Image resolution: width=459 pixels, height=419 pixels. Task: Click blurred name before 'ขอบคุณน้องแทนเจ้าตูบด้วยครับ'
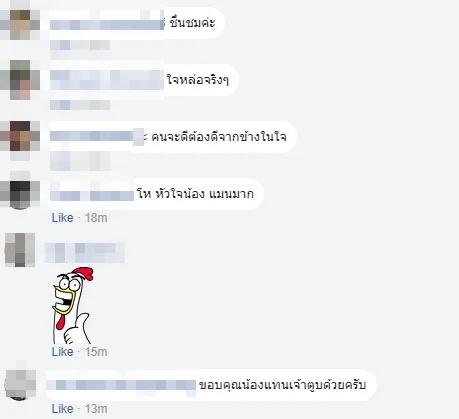pos(121,385)
